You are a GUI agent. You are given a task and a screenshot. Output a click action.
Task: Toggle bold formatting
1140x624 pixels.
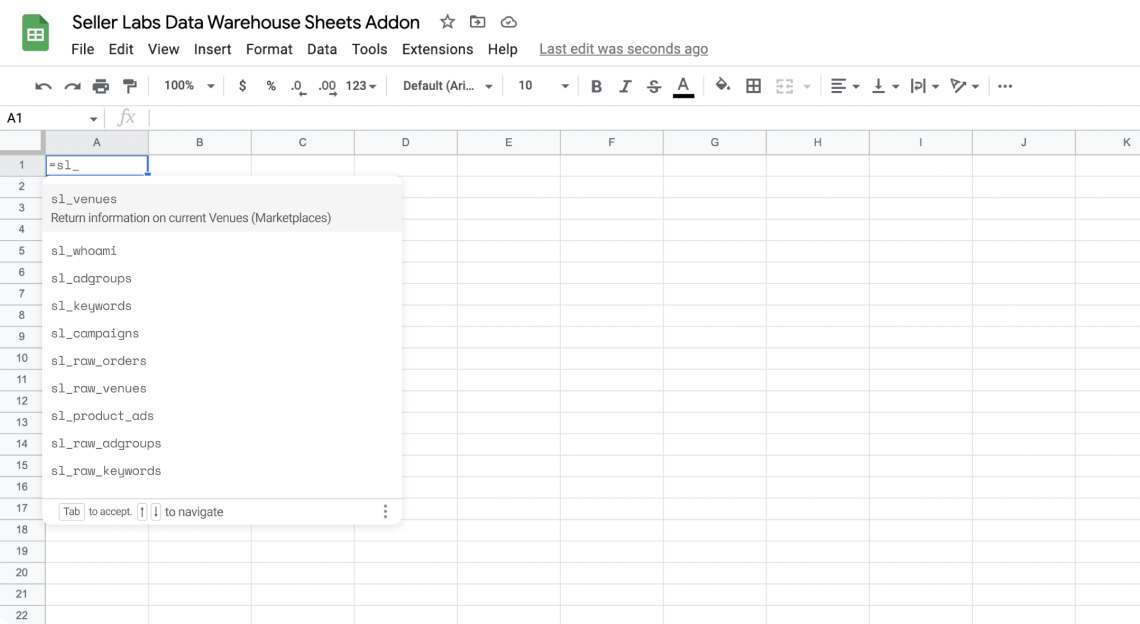pyautogui.click(x=596, y=86)
